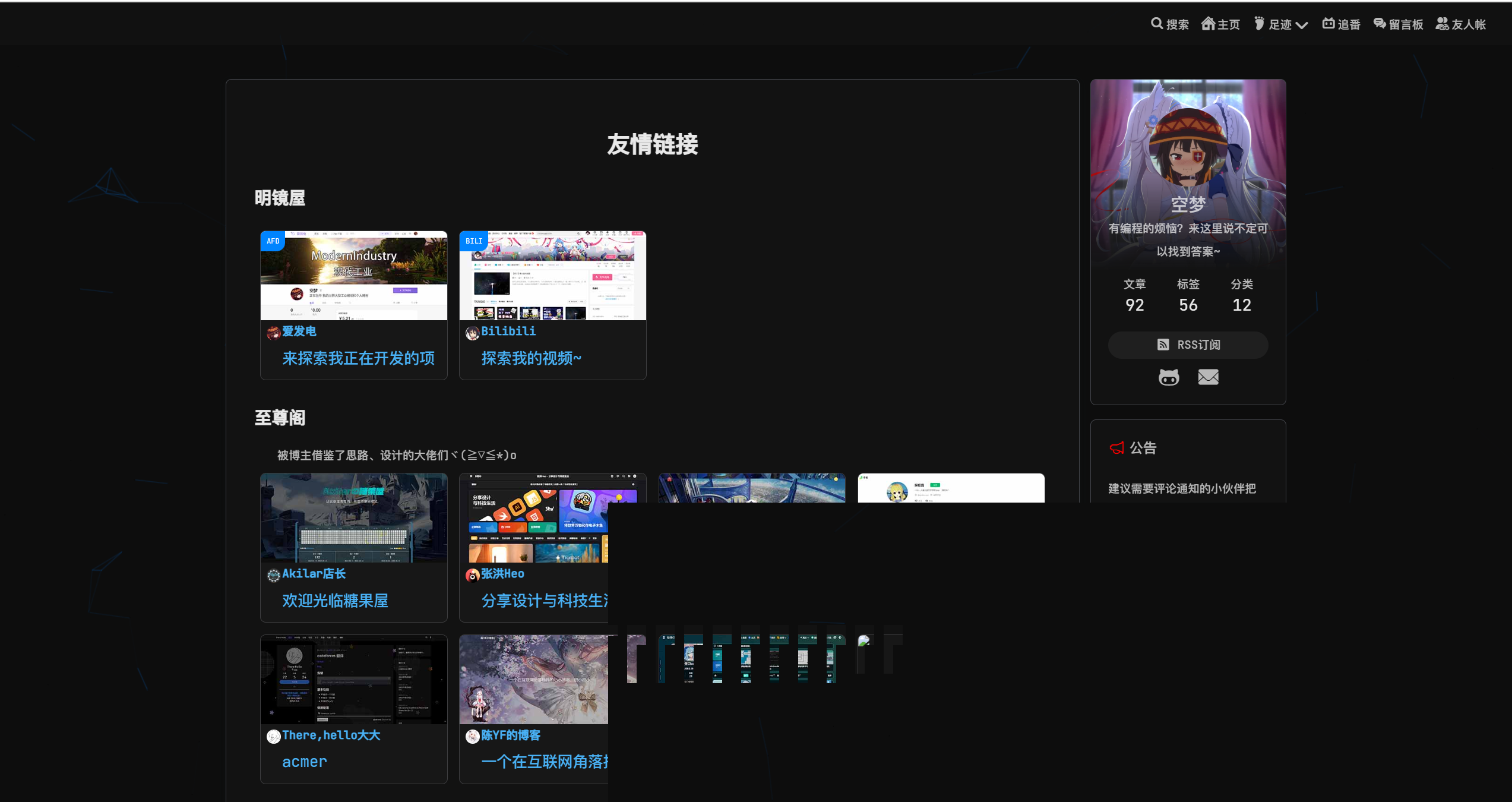Expand the 足迹 dropdown menu

(x=1281, y=24)
